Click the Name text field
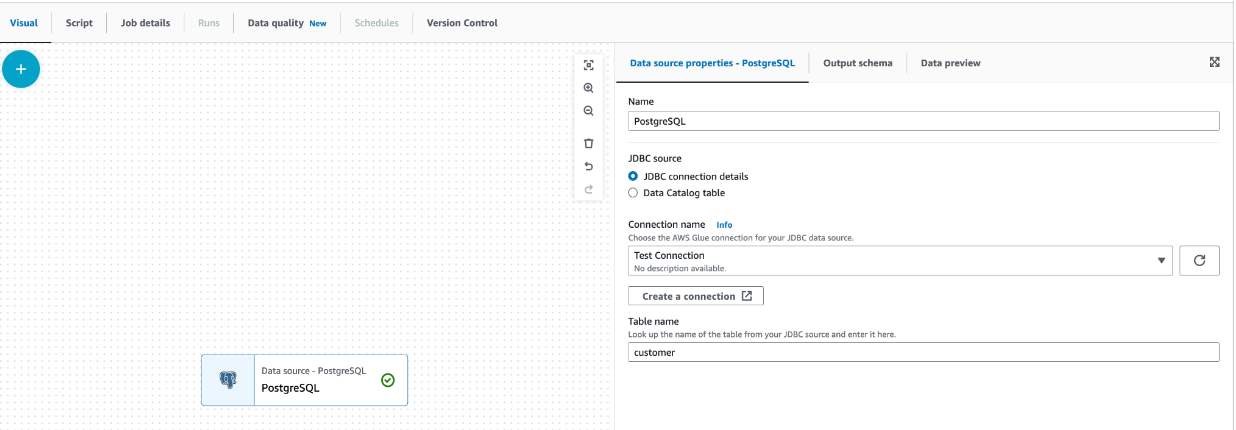The image size is (1236, 430). 923,121
